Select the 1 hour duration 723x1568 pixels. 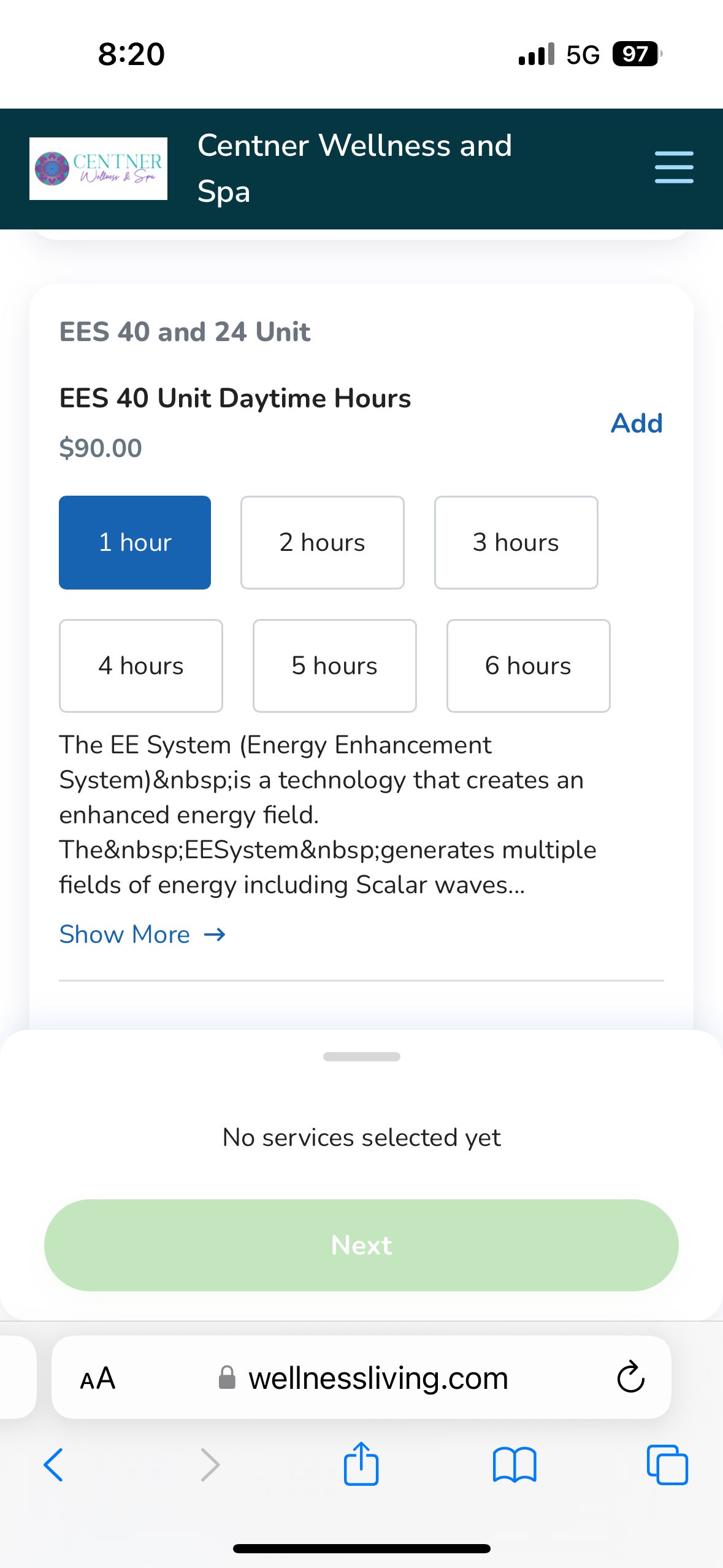135,542
